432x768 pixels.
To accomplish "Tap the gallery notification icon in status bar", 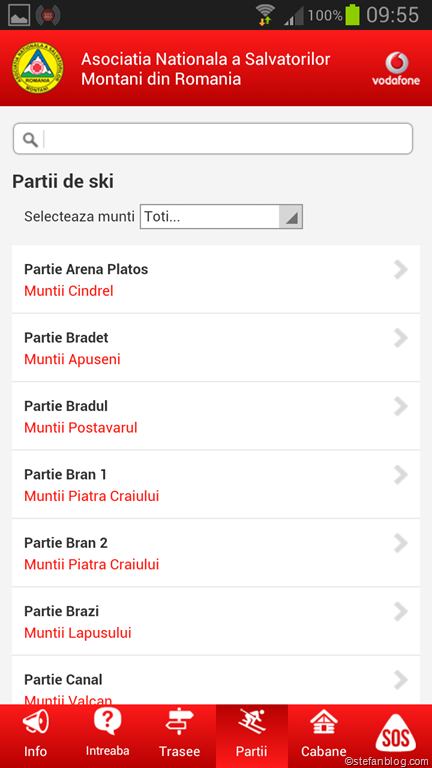I will [x=19, y=15].
